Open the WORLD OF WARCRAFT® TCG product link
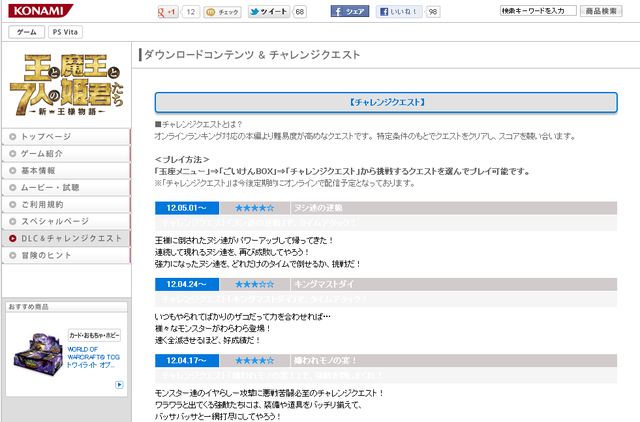 click(93, 357)
